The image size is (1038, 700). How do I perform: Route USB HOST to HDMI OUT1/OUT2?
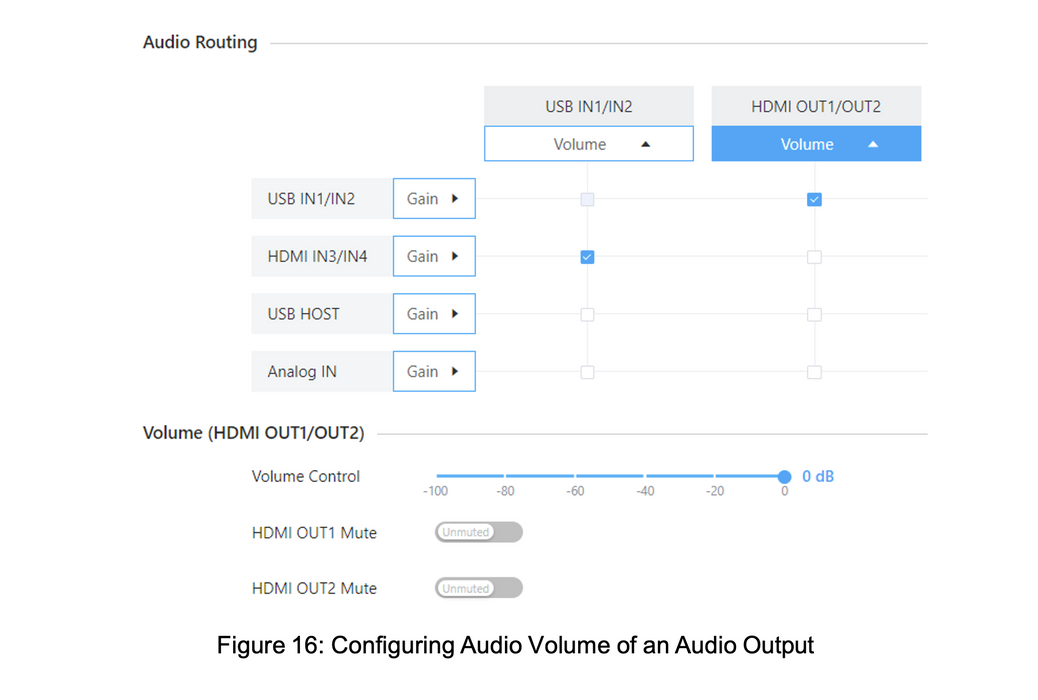tap(815, 315)
